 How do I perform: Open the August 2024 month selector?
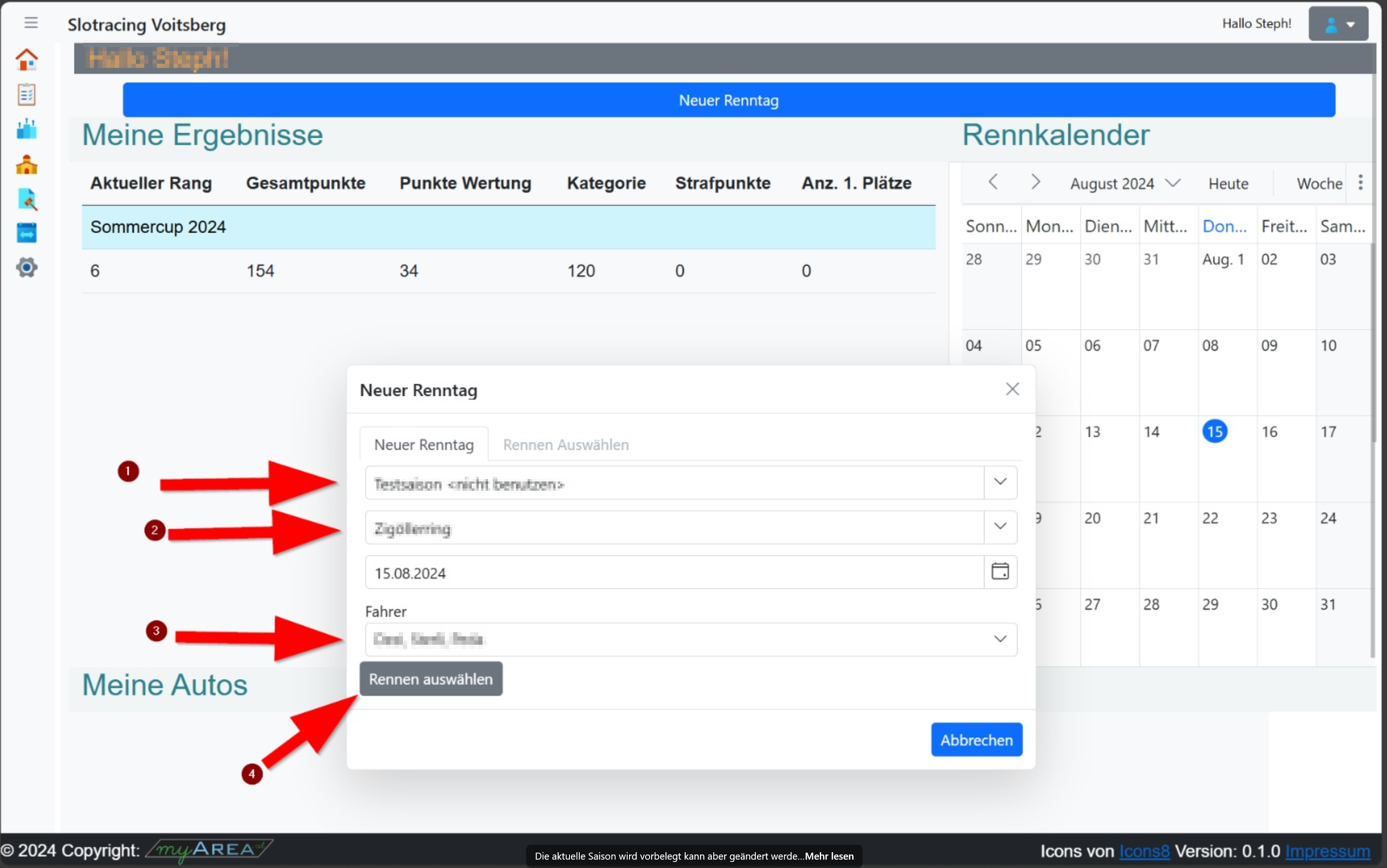pyautogui.click(x=1124, y=184)
